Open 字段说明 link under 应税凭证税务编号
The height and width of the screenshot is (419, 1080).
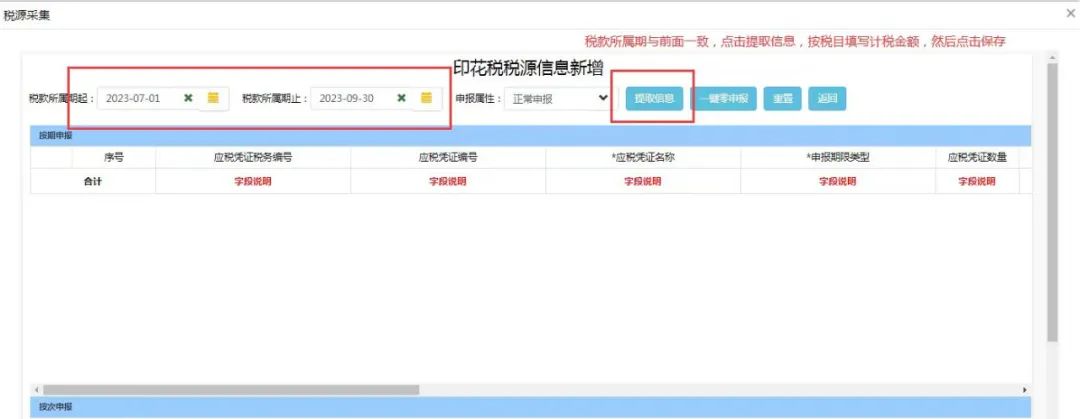[x=253, y=181]
